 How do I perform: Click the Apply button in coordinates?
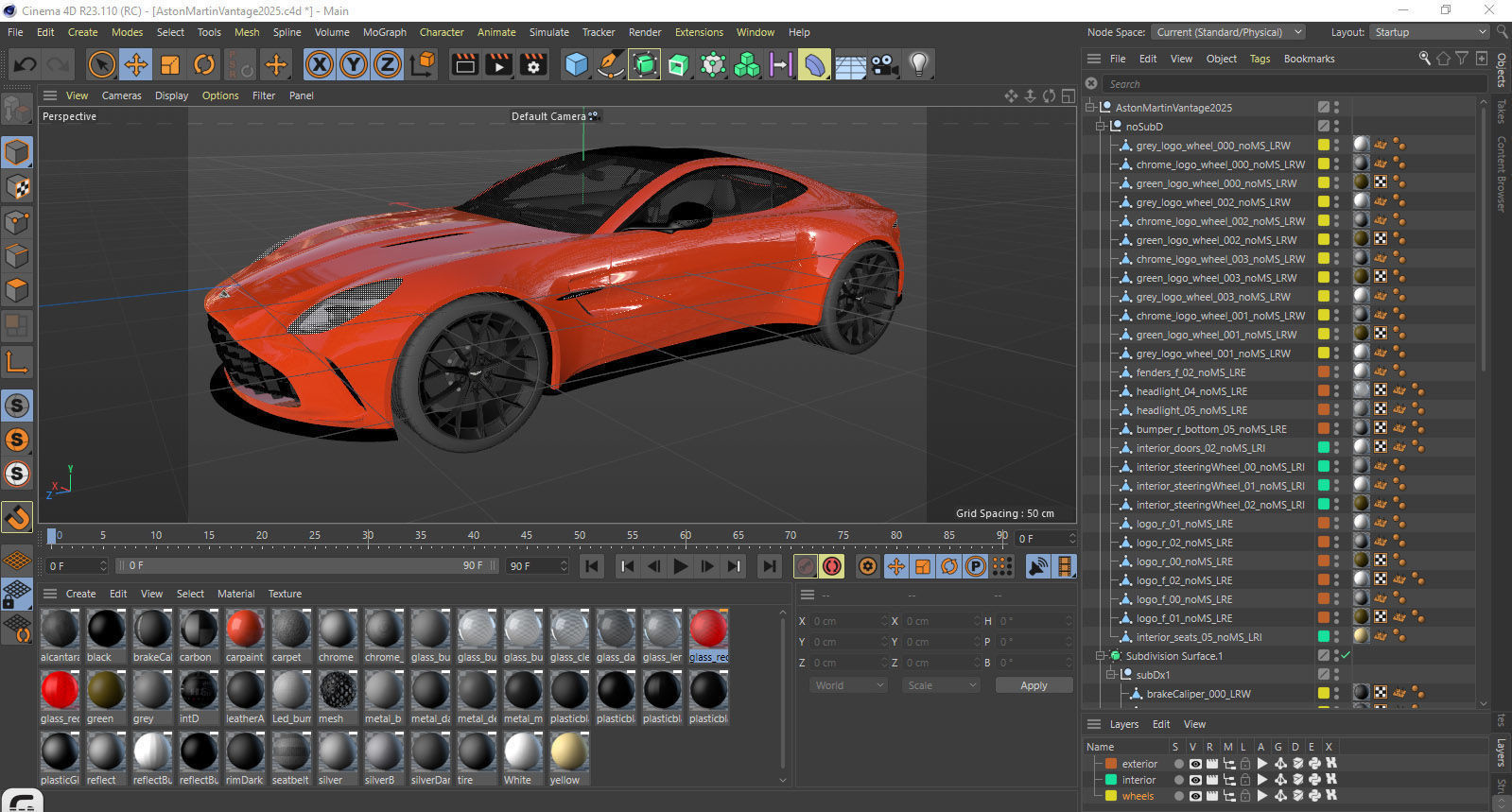pos(1034,685)
